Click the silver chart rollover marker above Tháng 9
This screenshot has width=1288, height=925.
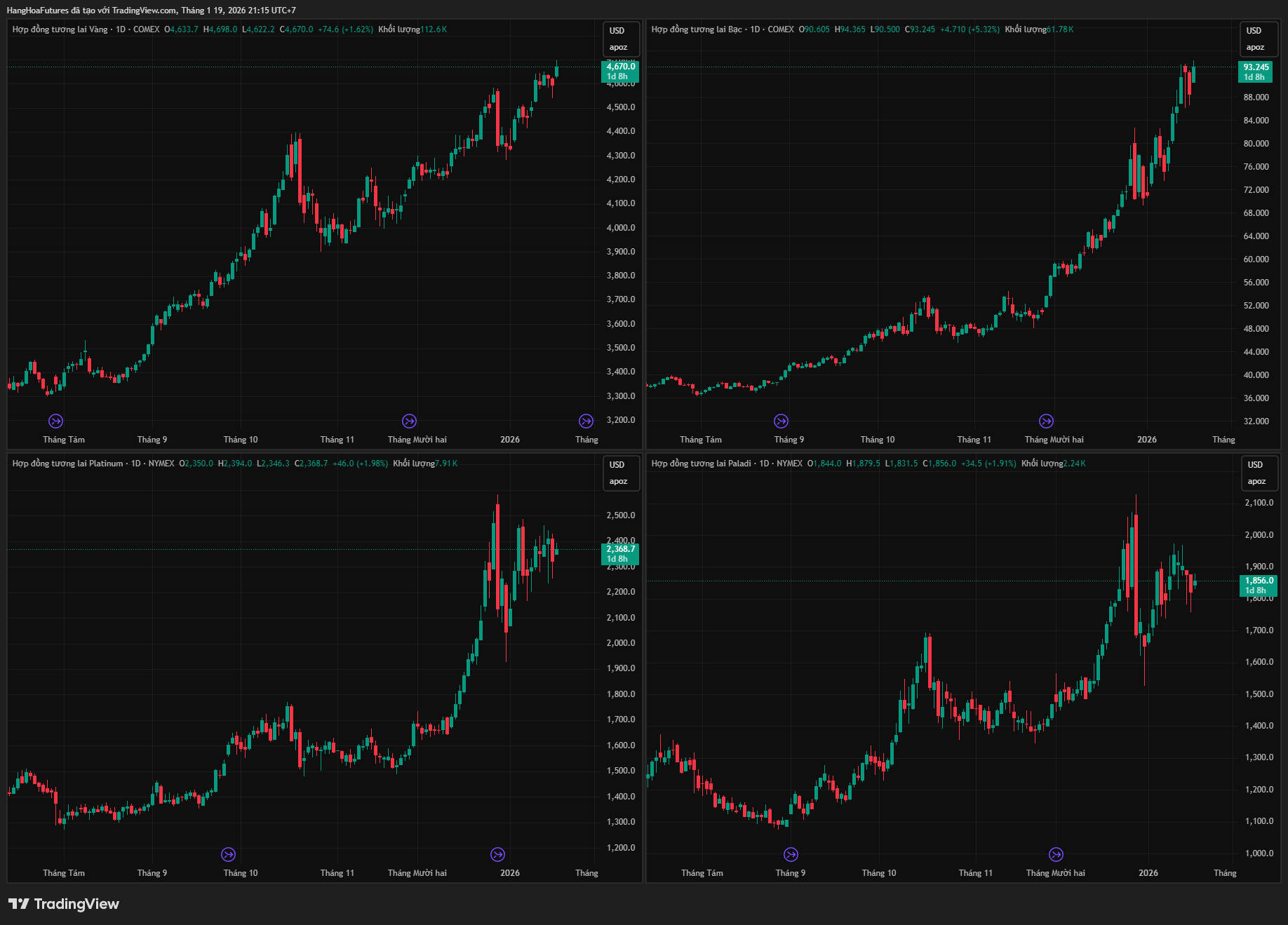(781, 421)
